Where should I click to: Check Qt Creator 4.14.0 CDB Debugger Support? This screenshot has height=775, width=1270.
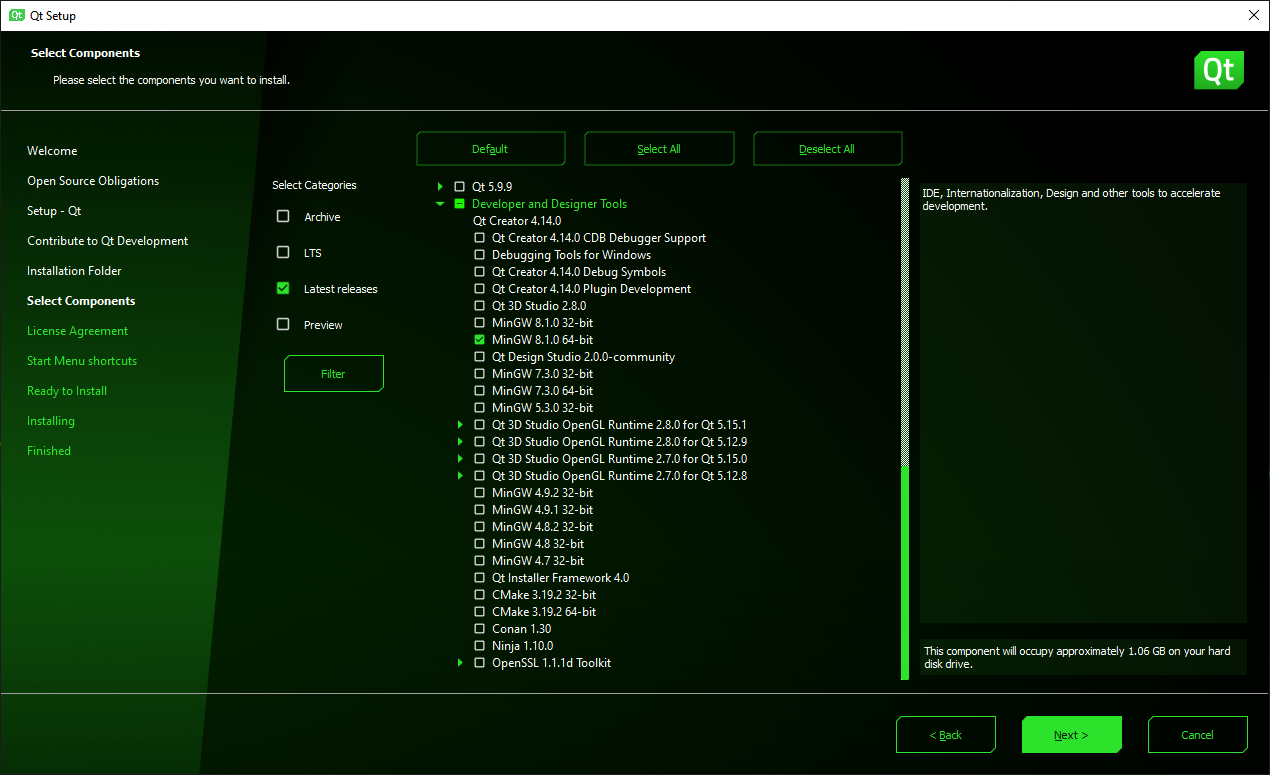[480, 238]
